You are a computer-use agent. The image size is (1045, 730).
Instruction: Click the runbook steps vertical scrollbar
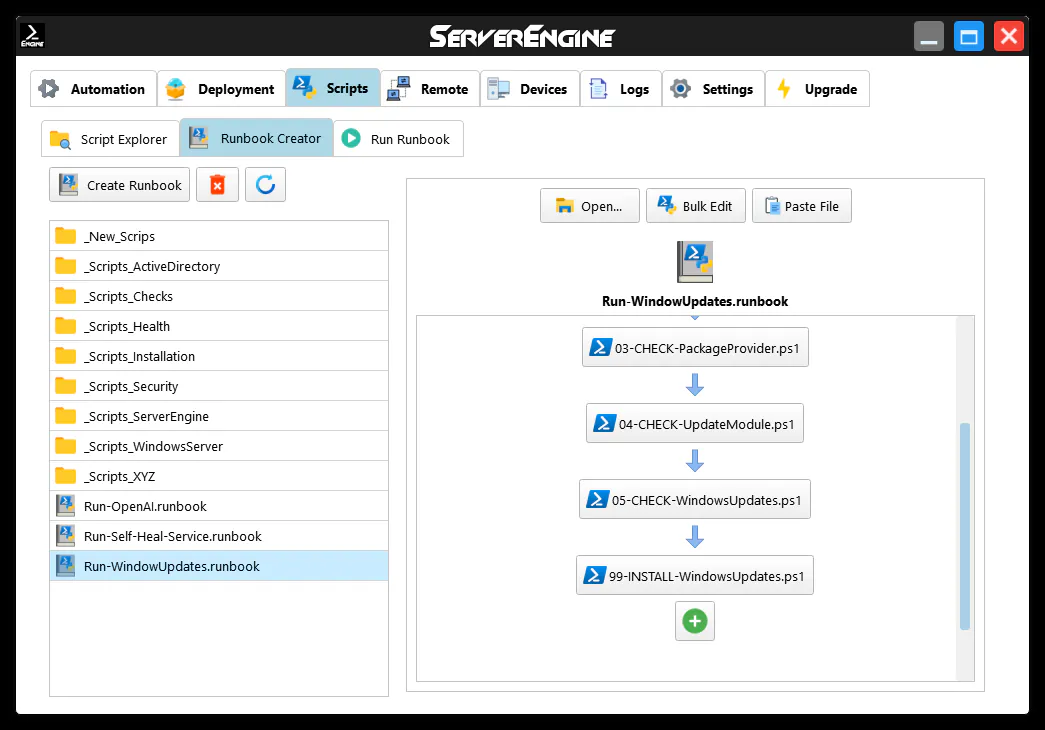964,525
